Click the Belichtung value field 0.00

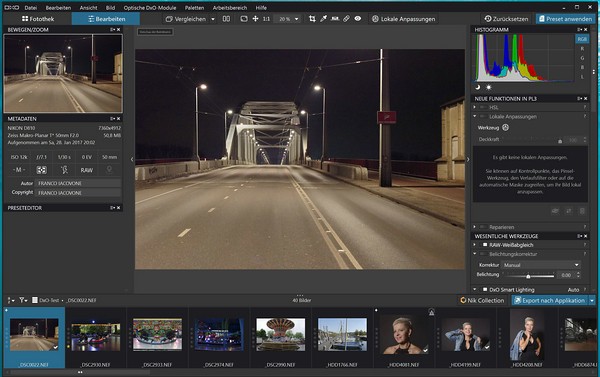pyautogui.click(x=566, y=275)
